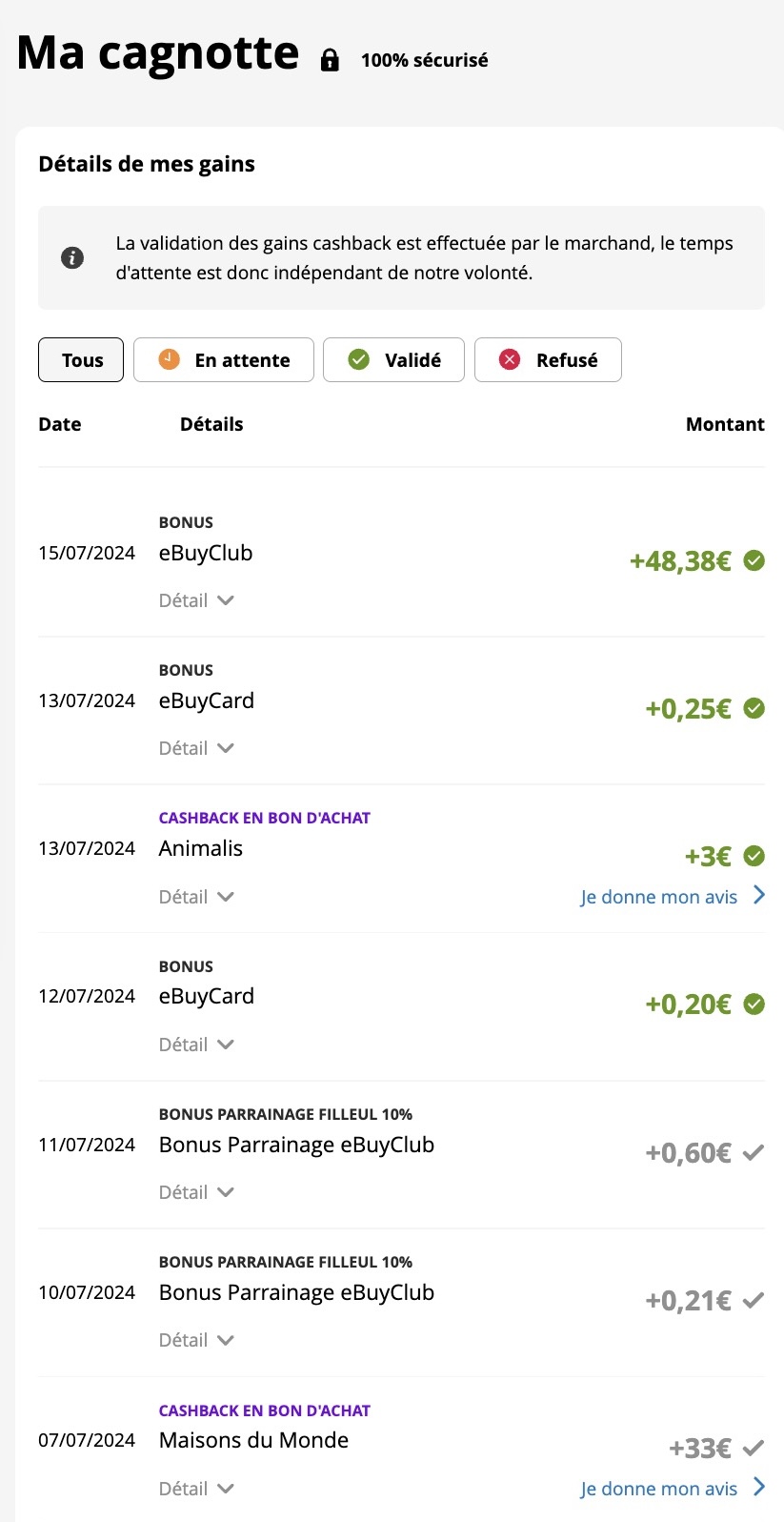Filter gains by En attente

point(224,360)
